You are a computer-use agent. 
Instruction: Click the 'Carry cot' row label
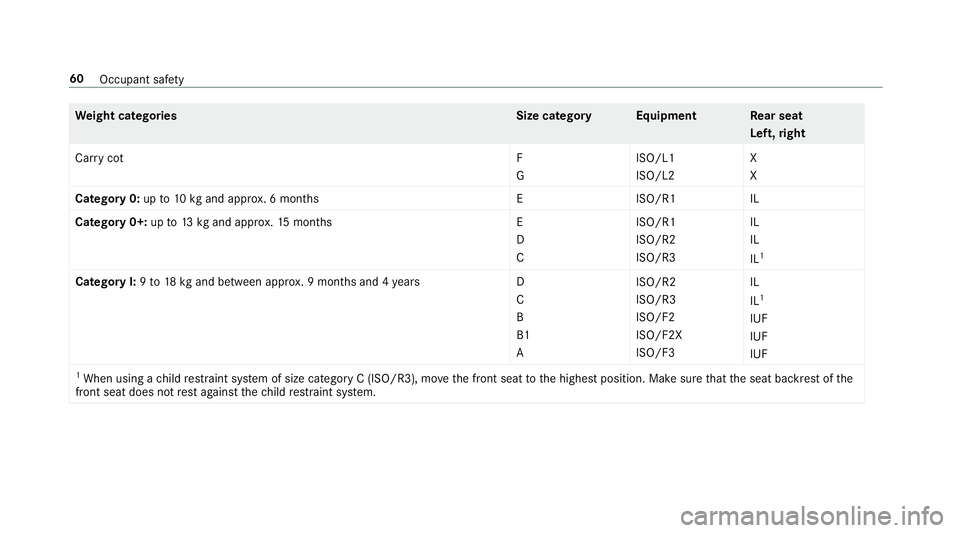pyautogui.click(x=99, y=158)
